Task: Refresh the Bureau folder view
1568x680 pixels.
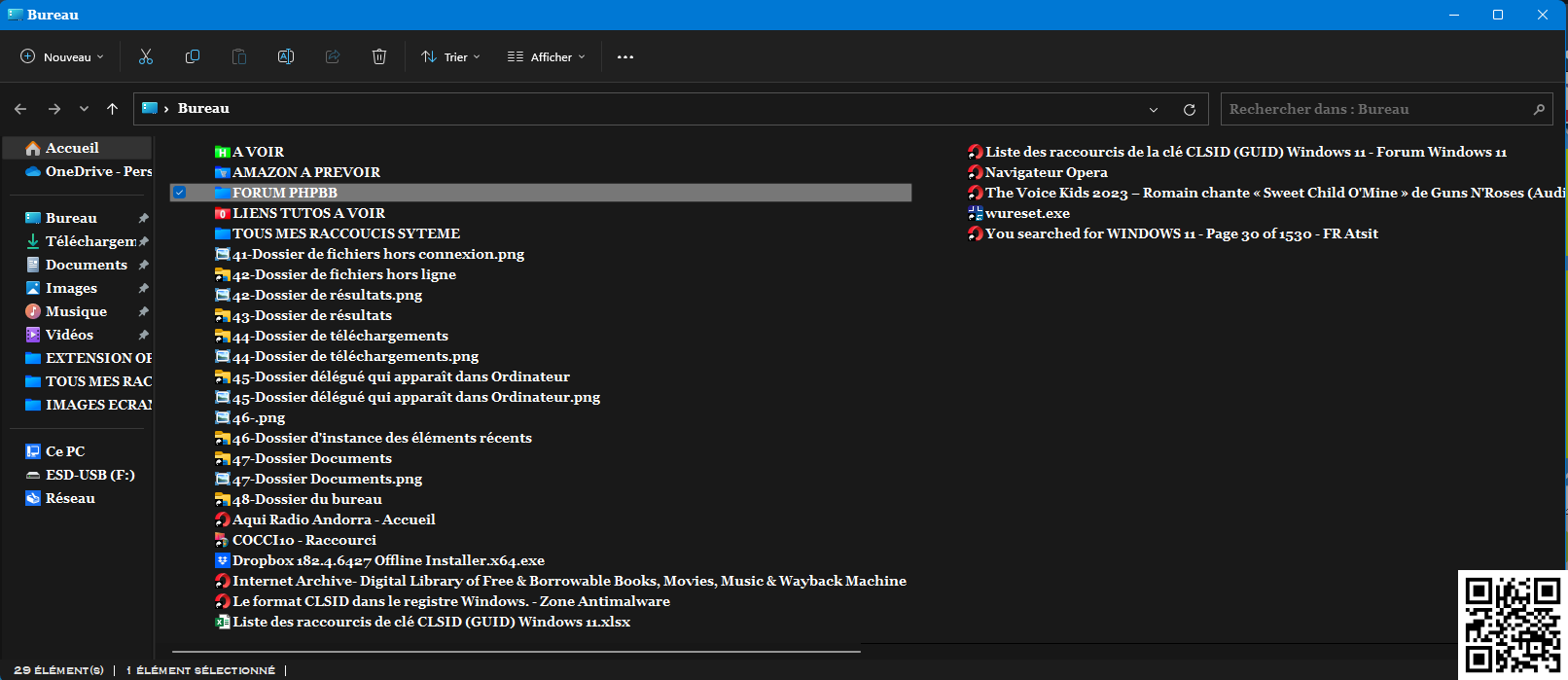Action: point(1189,110)
